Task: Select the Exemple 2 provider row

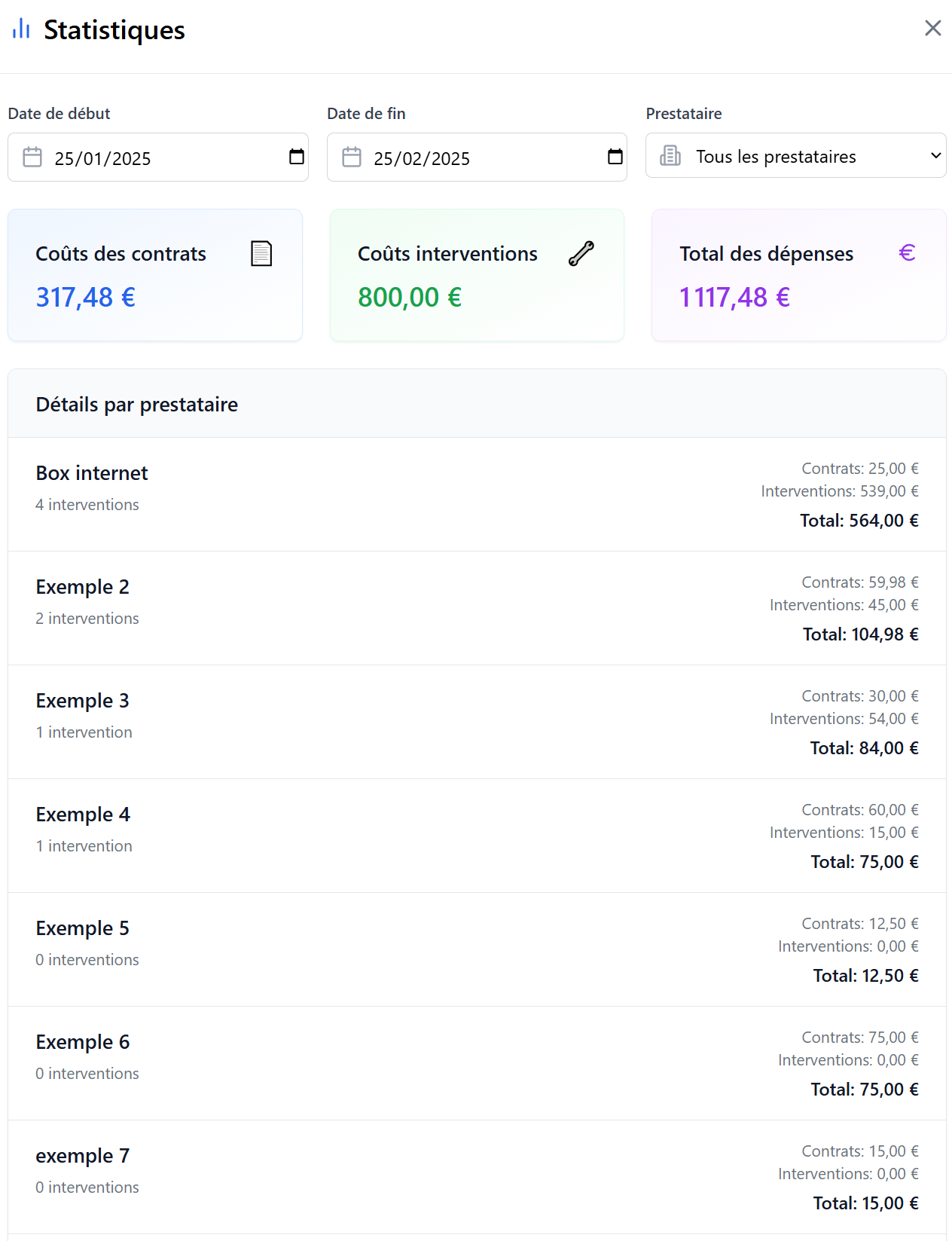Action: 477,608
